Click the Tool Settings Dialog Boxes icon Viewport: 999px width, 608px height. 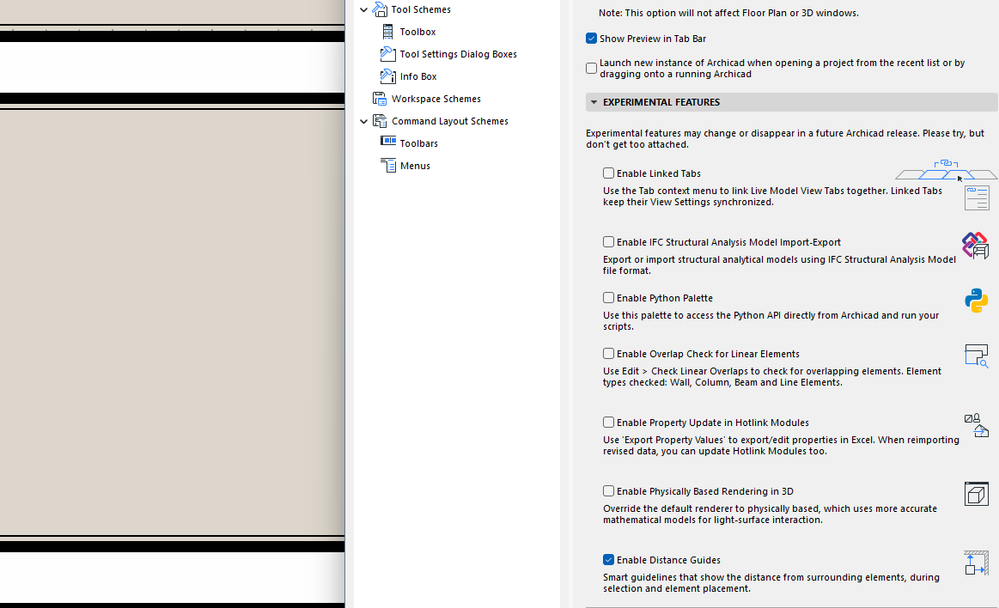pos(387,54)
